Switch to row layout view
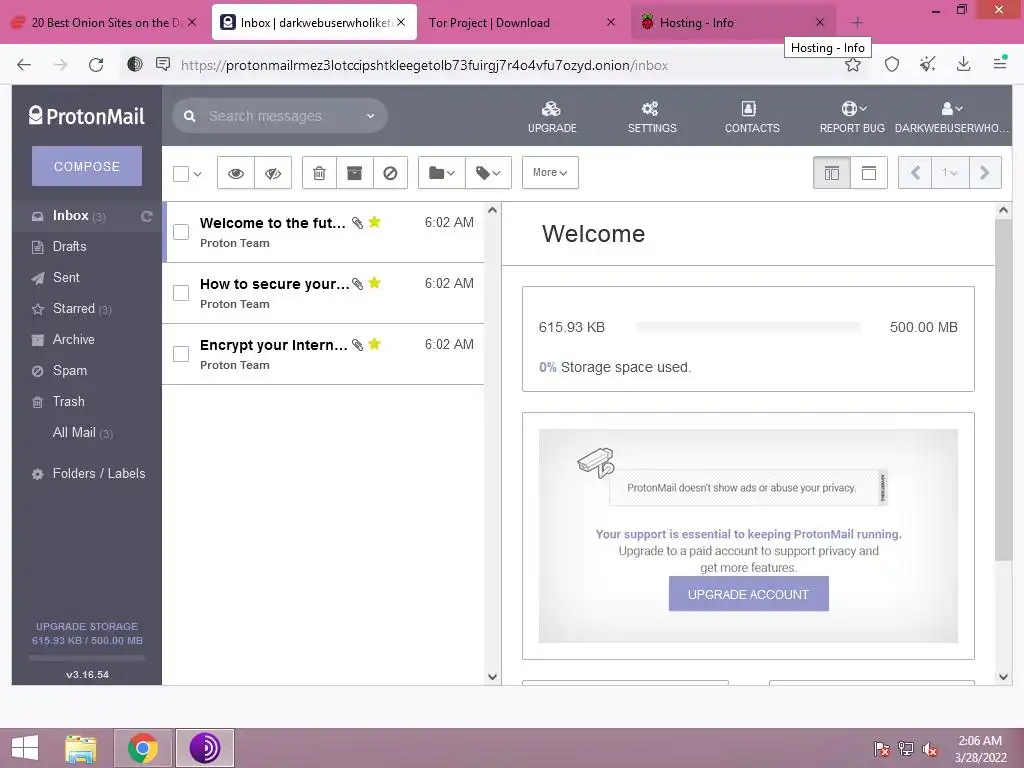The width and height of the screenshot is (1024, 768). tap(869, 173)
